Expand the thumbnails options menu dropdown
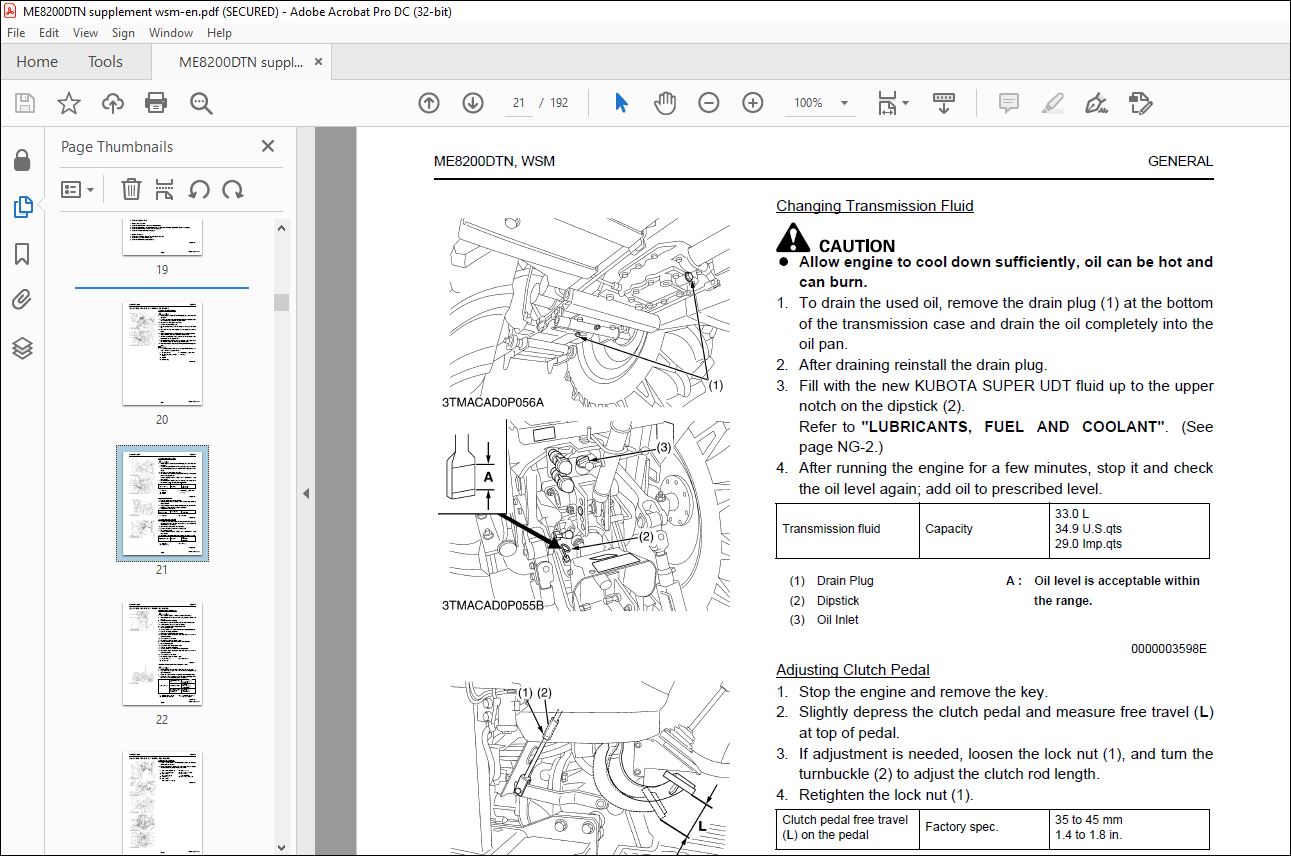Image resolution: width=1291 pixels, height=856 pixels. [x=78, y=189]
